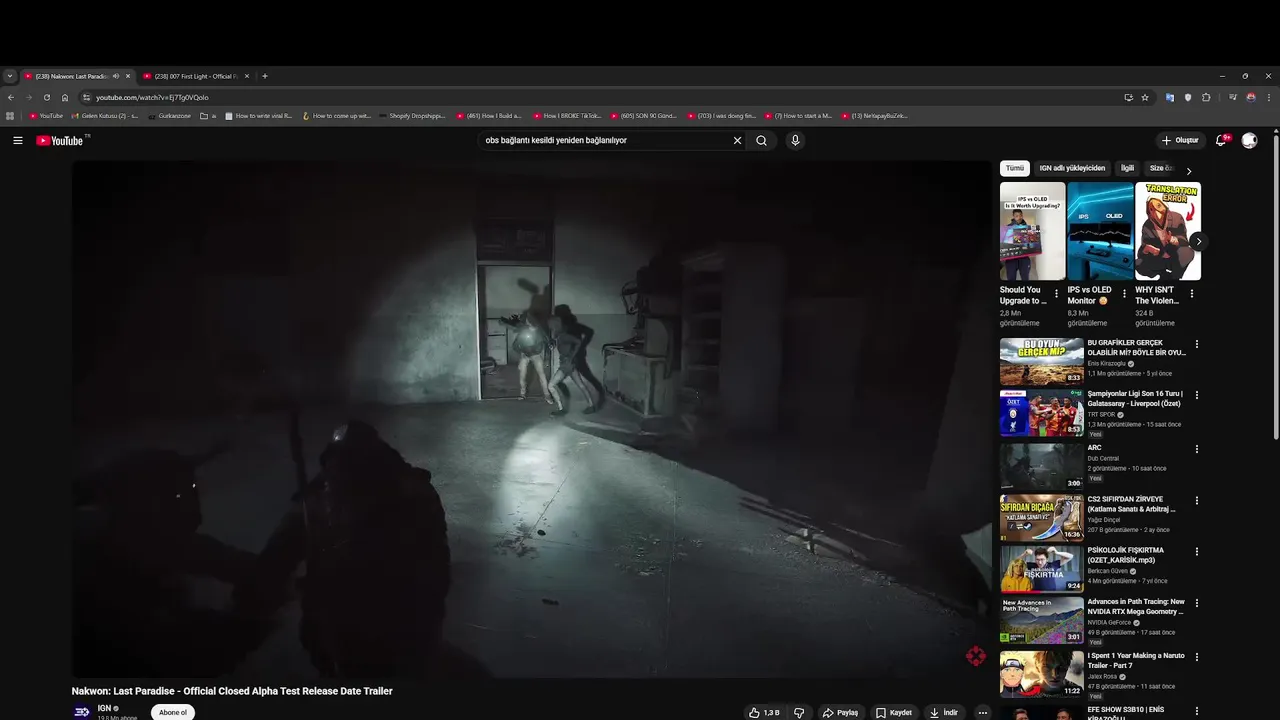Open the Shopify Dropshipping bookmark

413,116
